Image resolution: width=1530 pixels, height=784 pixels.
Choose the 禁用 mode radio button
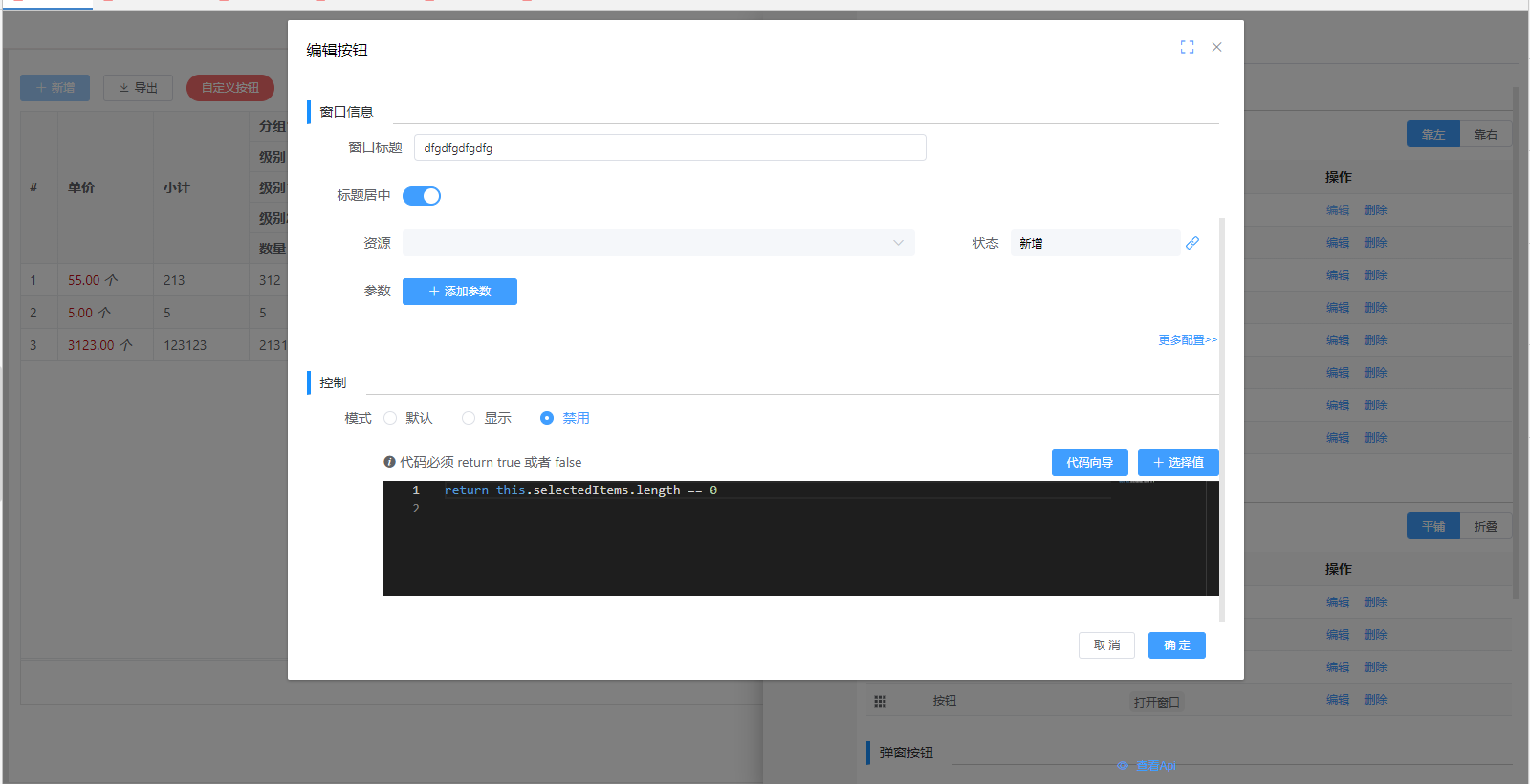(x=547, y=418)
